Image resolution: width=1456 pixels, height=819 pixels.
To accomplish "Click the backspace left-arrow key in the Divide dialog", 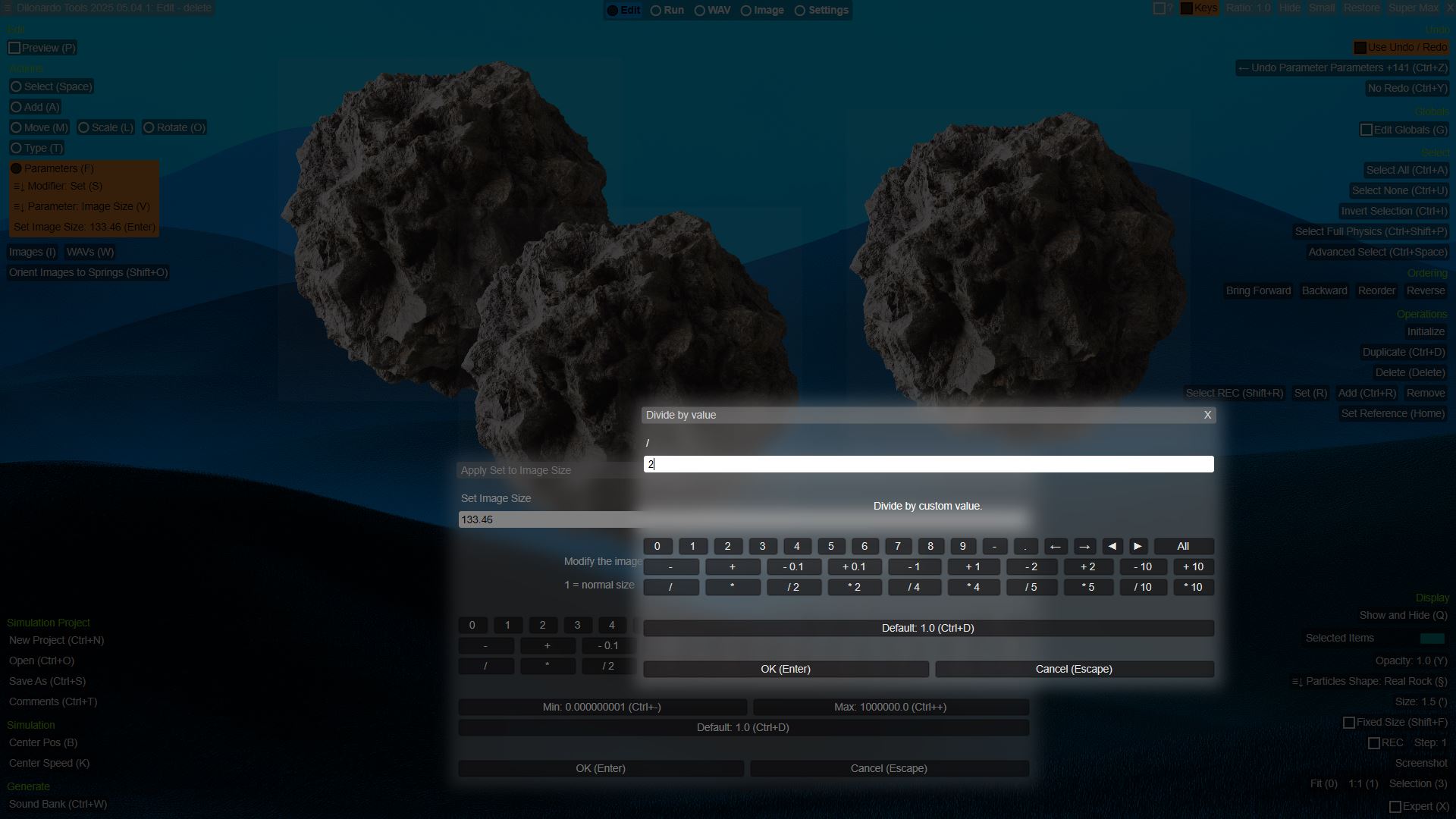I will 1056,547.
